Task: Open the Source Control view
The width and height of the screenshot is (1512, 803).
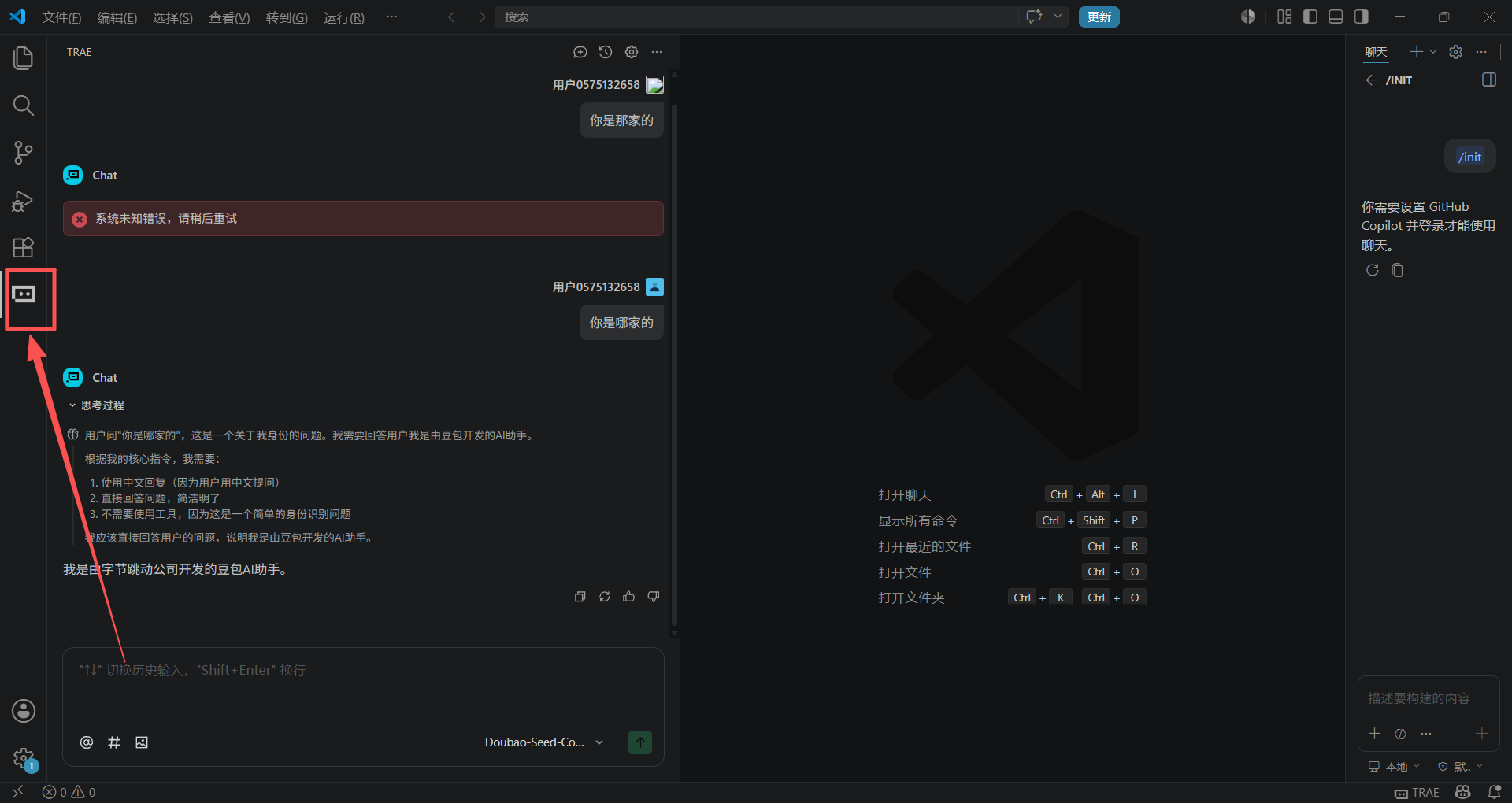Action: coord(24,153)
